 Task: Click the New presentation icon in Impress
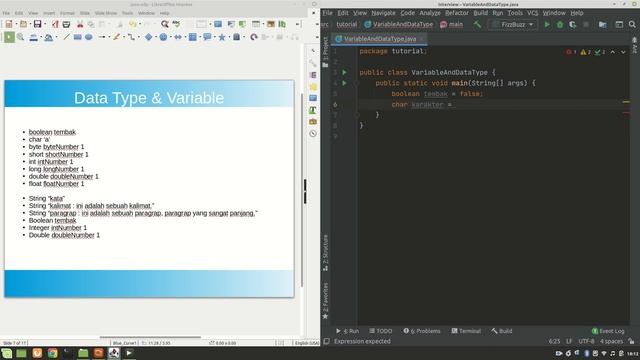[9, 24]
